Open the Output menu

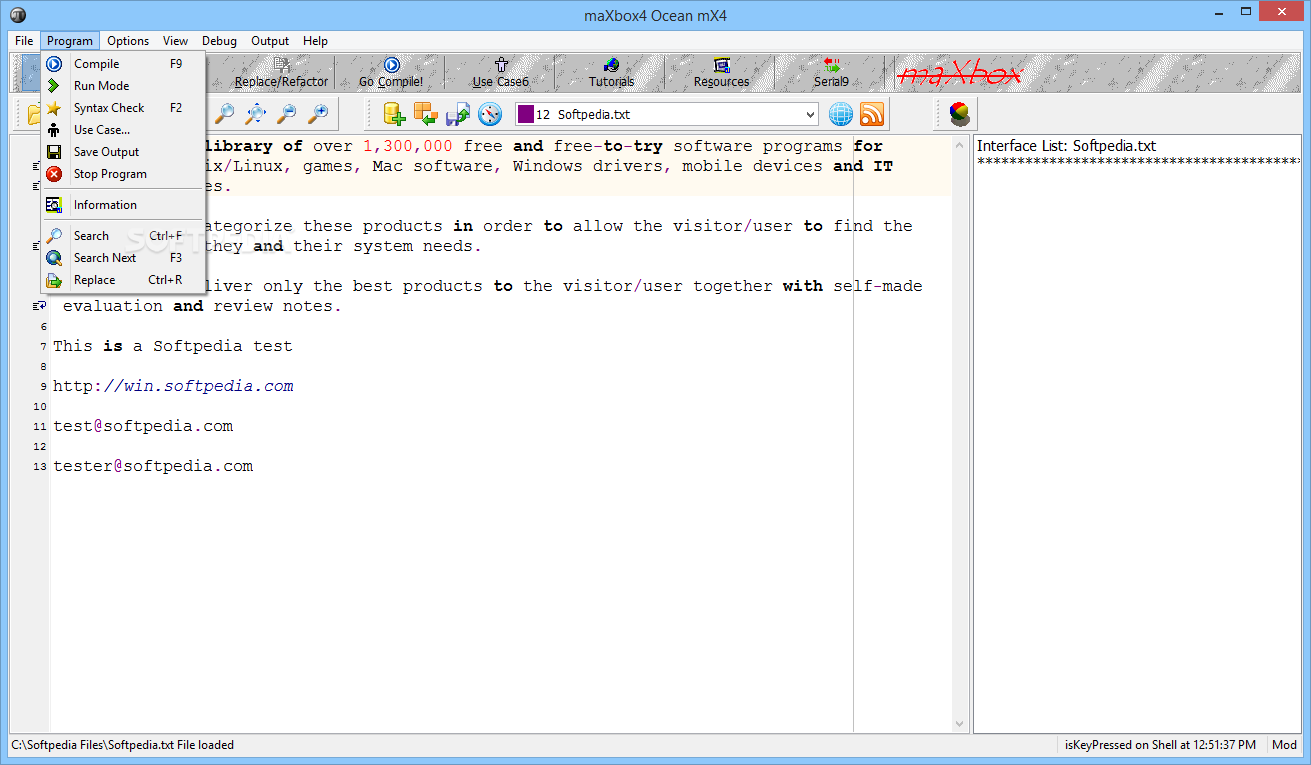point(270,41)
